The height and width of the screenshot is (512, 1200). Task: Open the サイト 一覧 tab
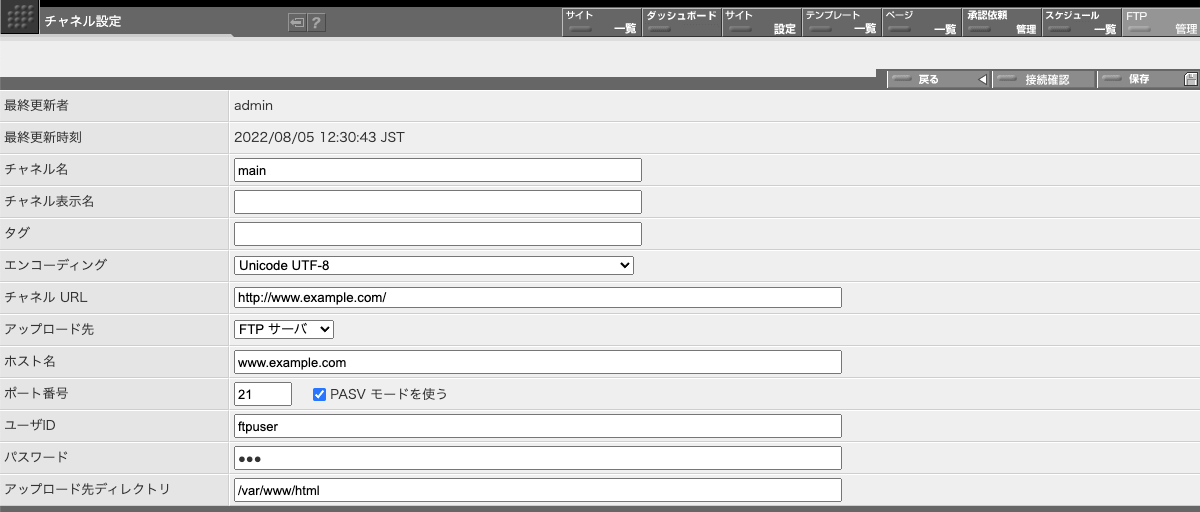pos(601,22)
